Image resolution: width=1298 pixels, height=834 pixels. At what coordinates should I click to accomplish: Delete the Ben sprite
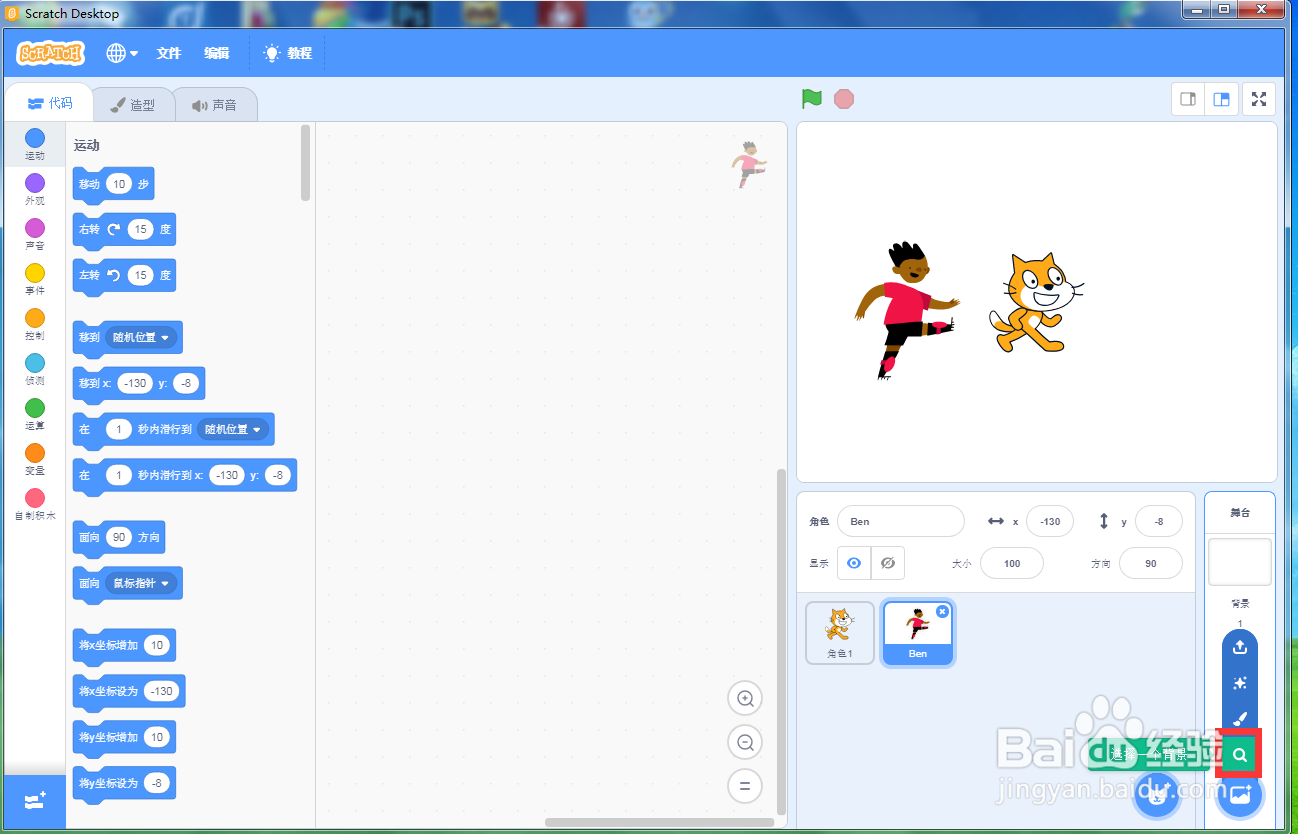942,611
